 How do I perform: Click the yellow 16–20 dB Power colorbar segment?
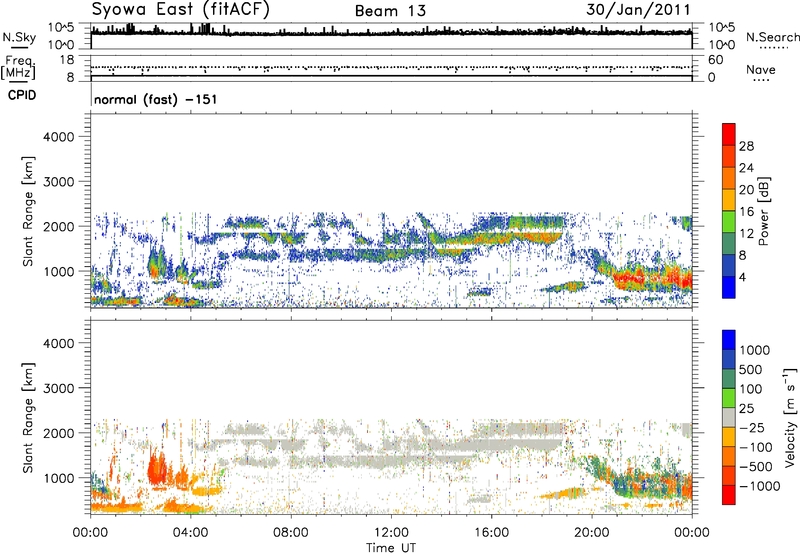pos(729,199)
